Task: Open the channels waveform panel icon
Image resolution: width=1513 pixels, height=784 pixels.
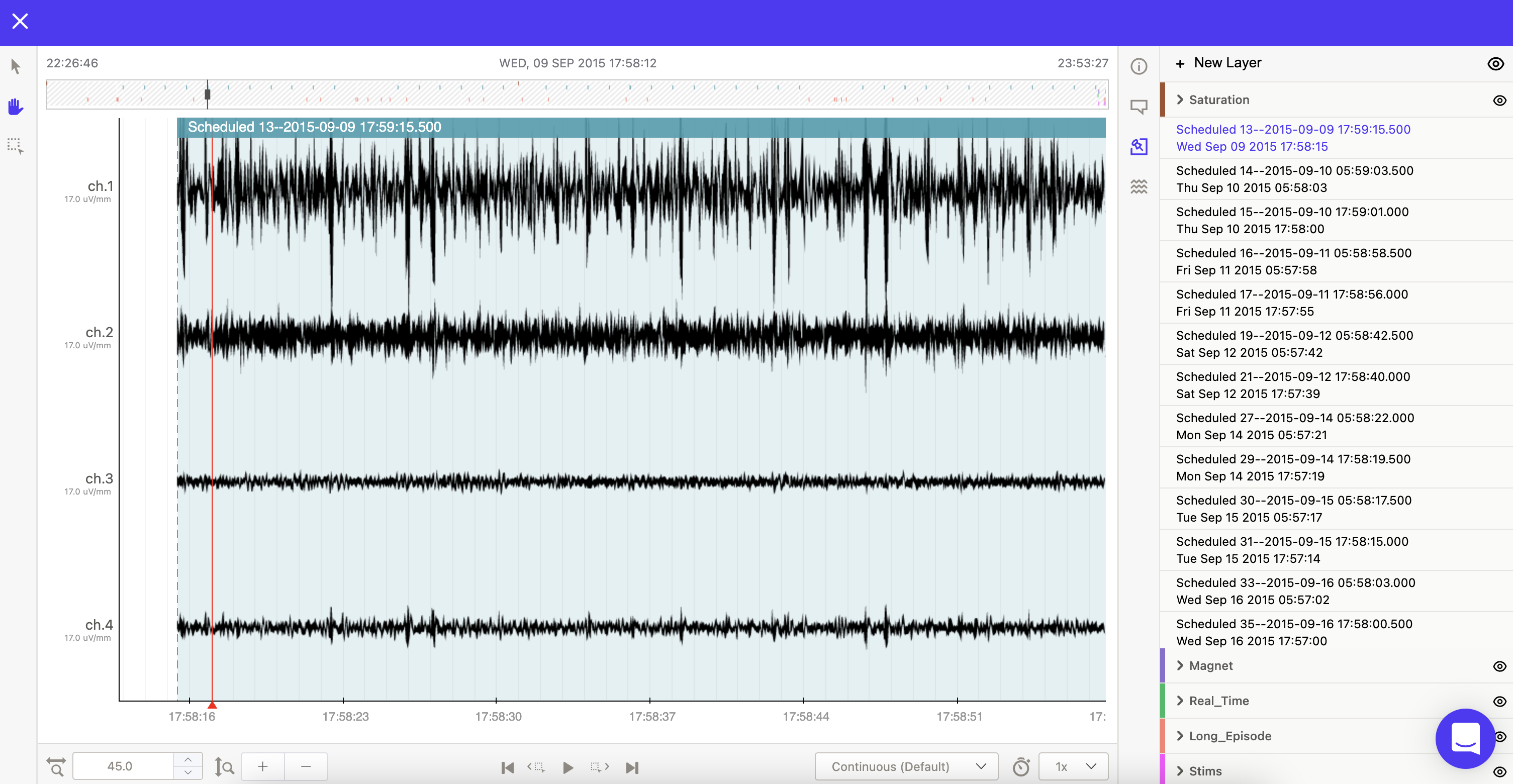Action: (1139, 187)
